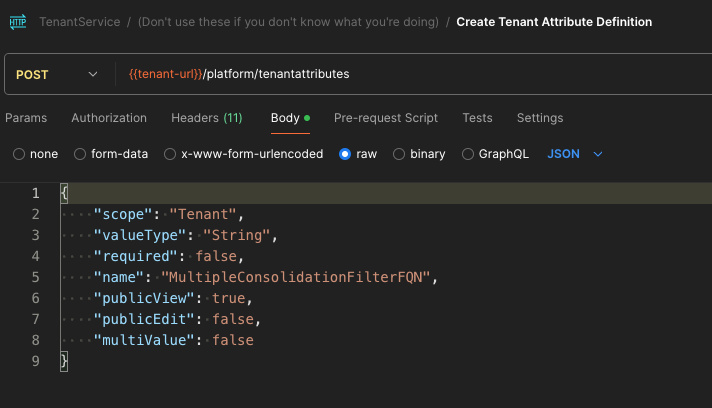This screenshot has height=408, width=712.
Task: Open the Pre-request Script tab
Action: 386,118
